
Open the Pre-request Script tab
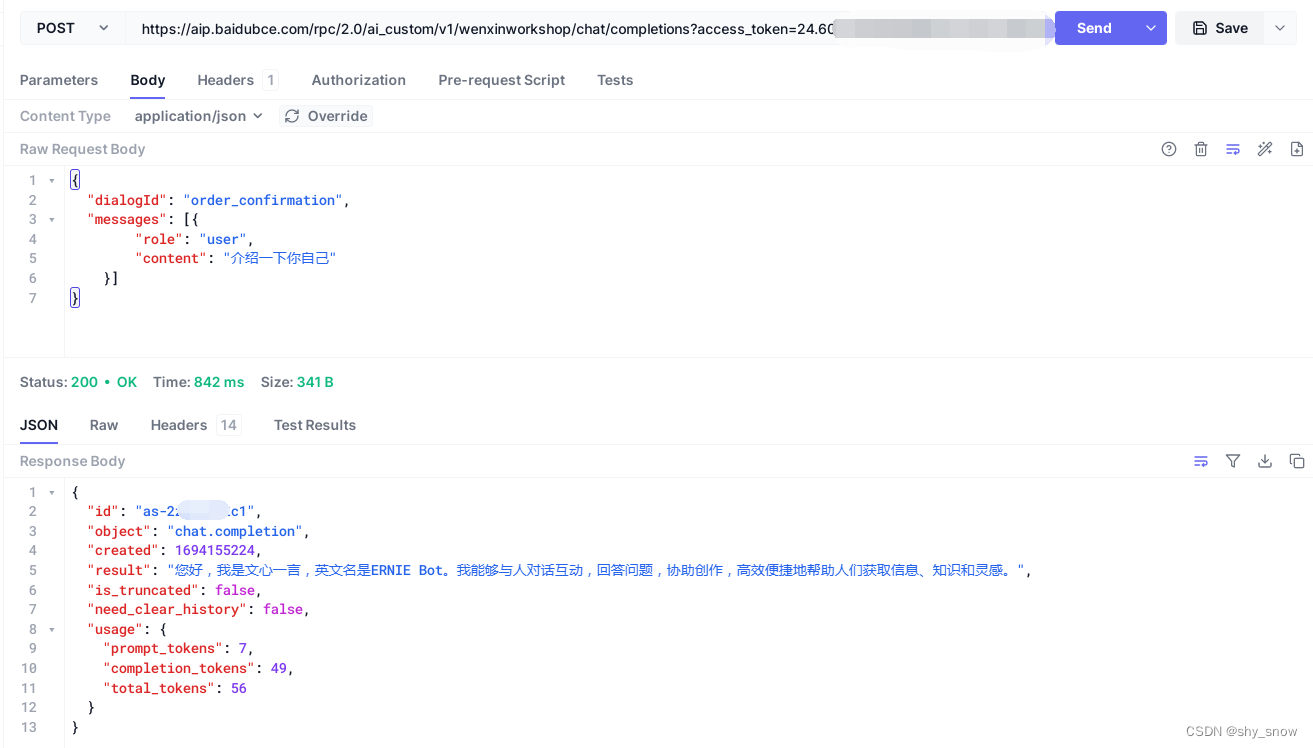click(x=502, y=80)
